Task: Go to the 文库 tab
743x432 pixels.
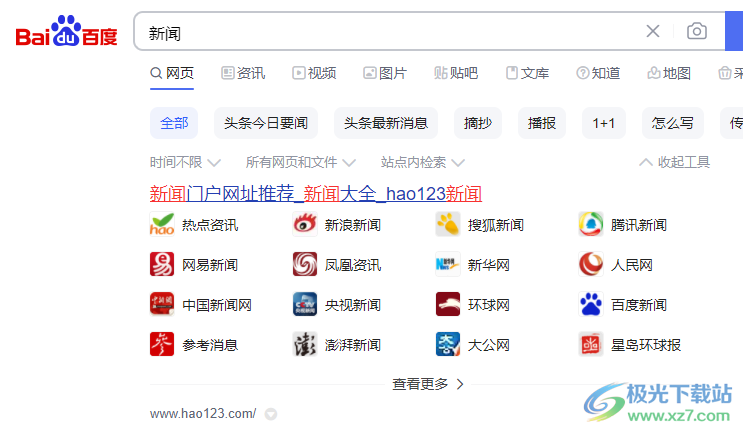Action: click(x=527, y=73)
